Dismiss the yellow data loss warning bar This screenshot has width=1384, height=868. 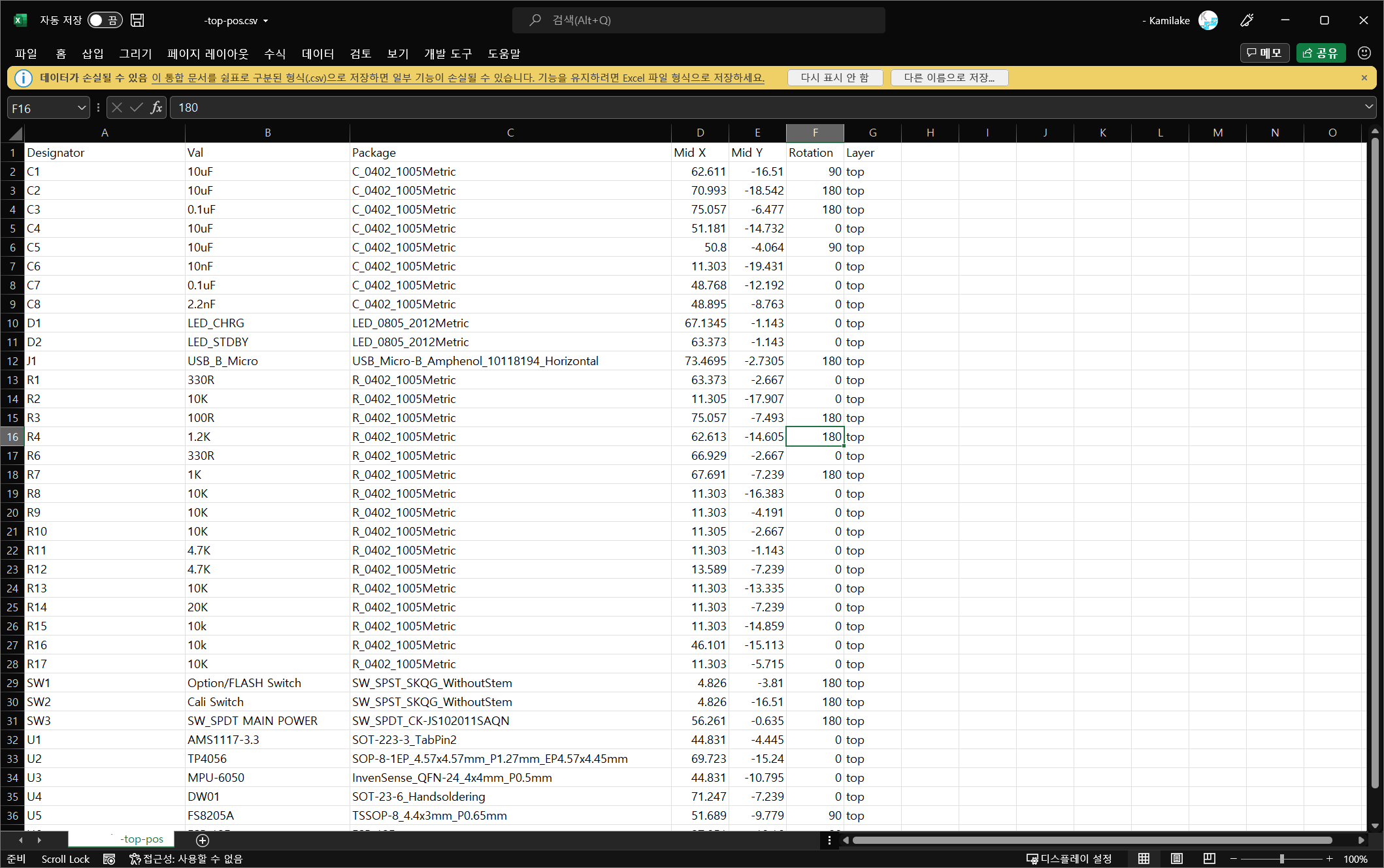(1364, 78)
